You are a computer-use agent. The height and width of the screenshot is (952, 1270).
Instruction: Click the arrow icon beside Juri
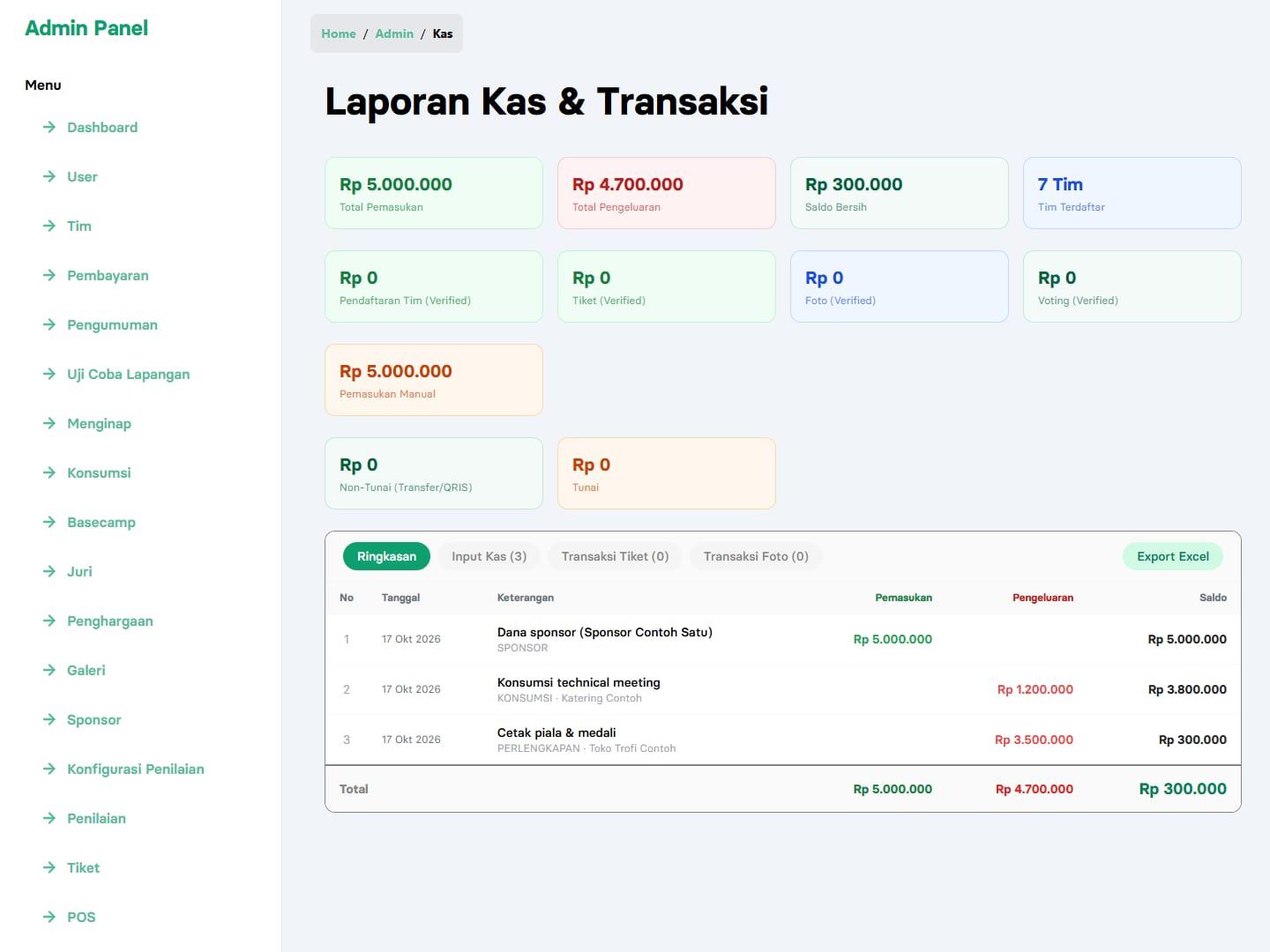(49, 571)
